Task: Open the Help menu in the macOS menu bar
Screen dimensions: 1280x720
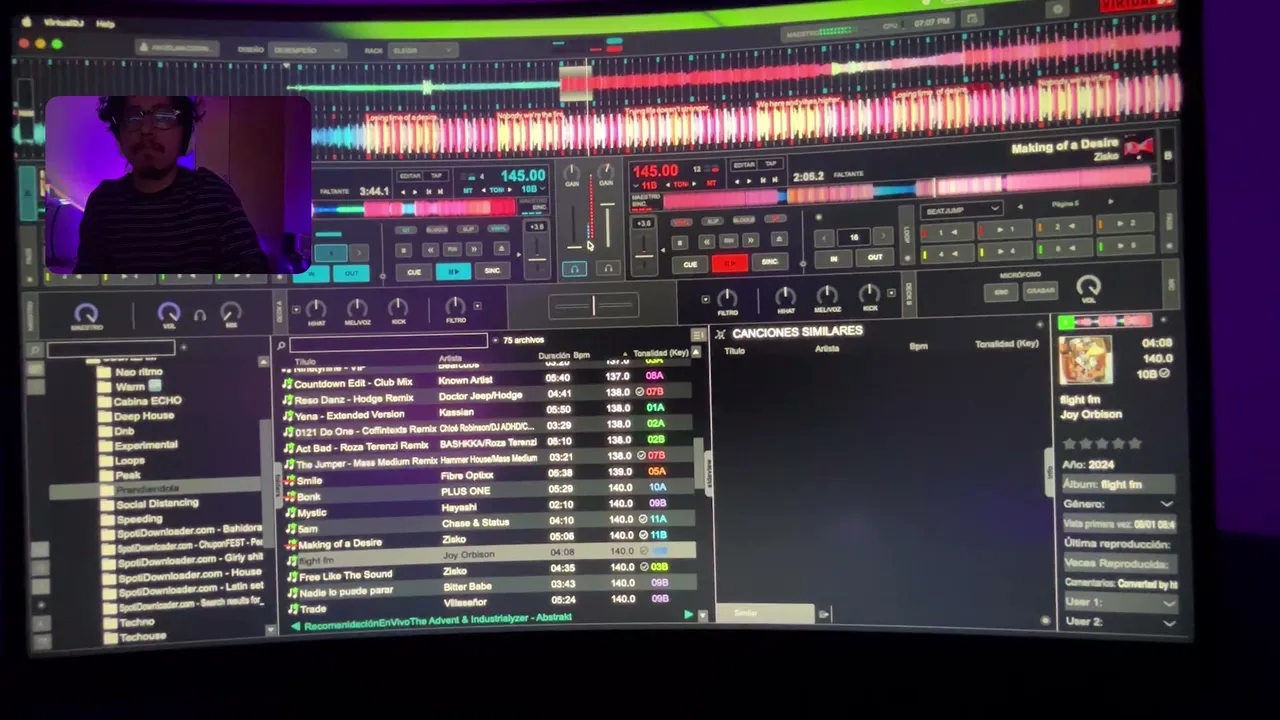Action: pos(105,23)
